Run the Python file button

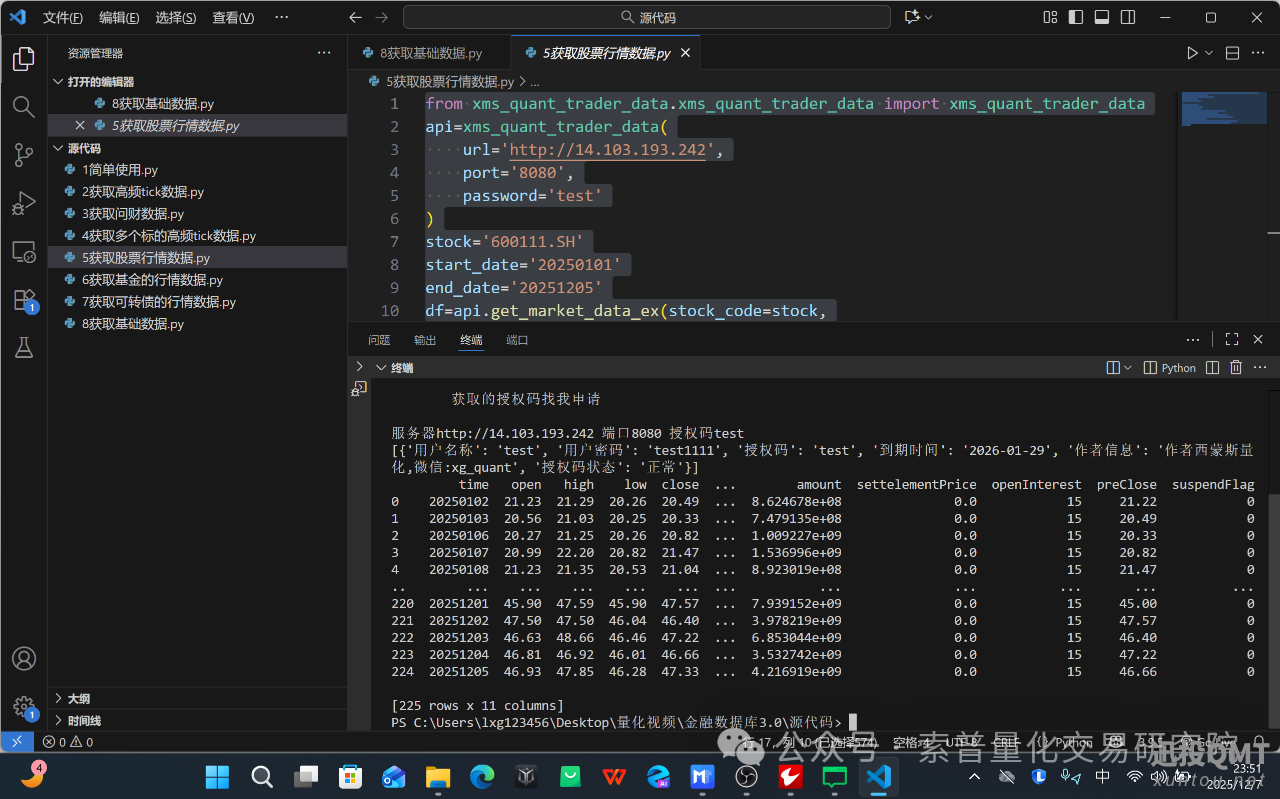[x=1192, y=53]
